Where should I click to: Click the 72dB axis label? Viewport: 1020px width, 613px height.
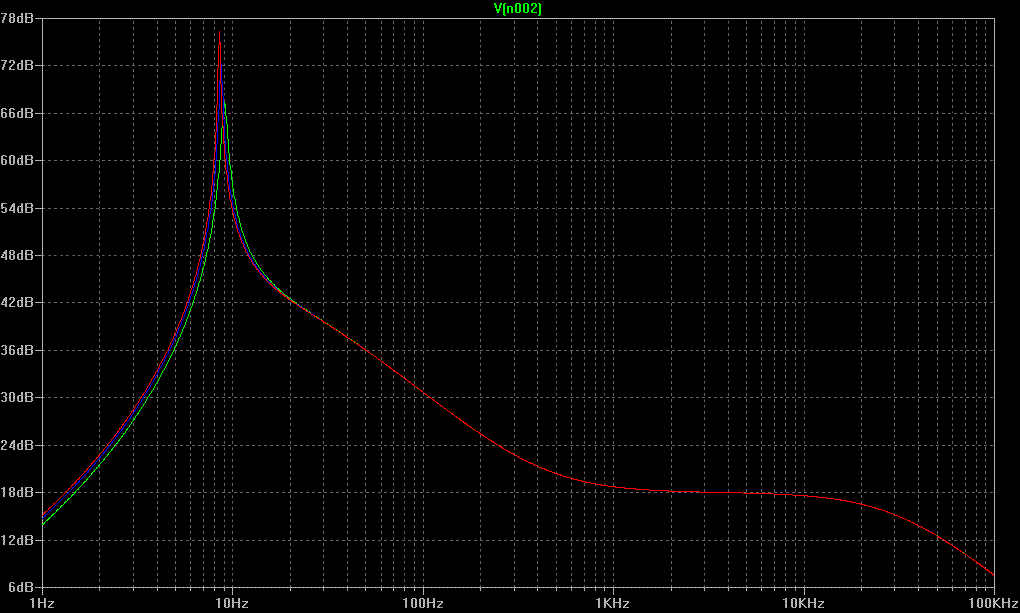point(17,66)
